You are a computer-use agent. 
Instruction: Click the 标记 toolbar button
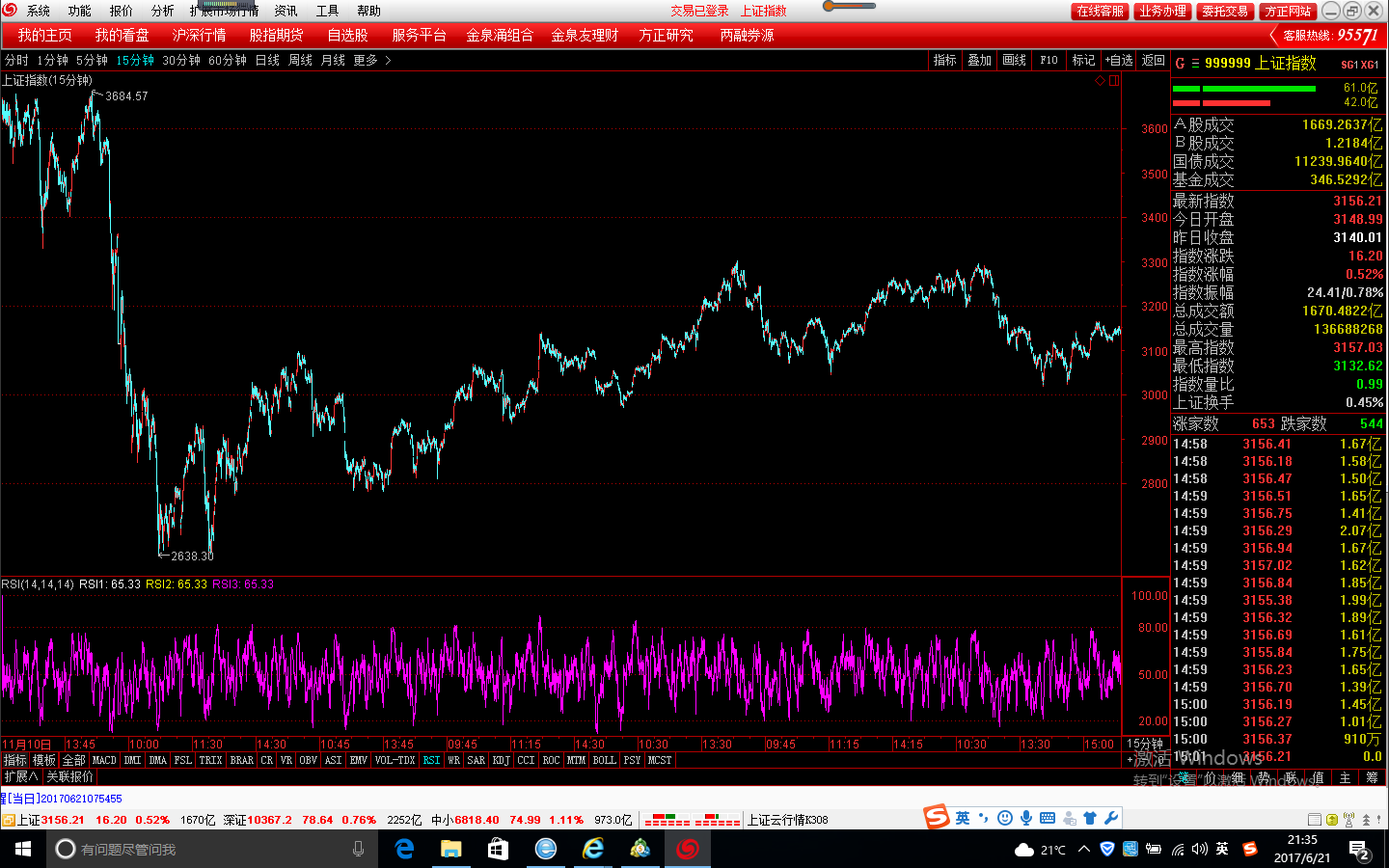click(1084, 60)
